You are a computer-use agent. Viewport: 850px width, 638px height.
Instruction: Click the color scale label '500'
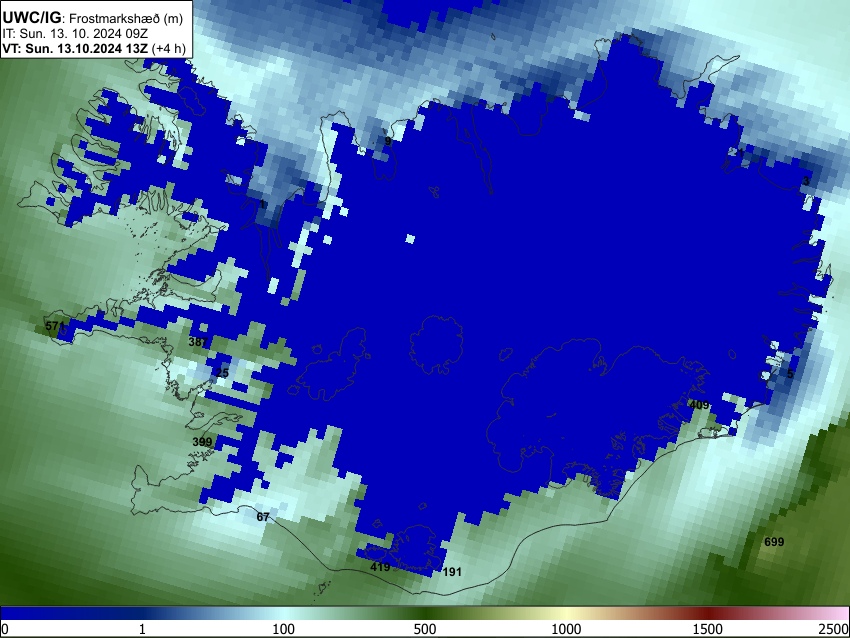[x=425, y=629]
